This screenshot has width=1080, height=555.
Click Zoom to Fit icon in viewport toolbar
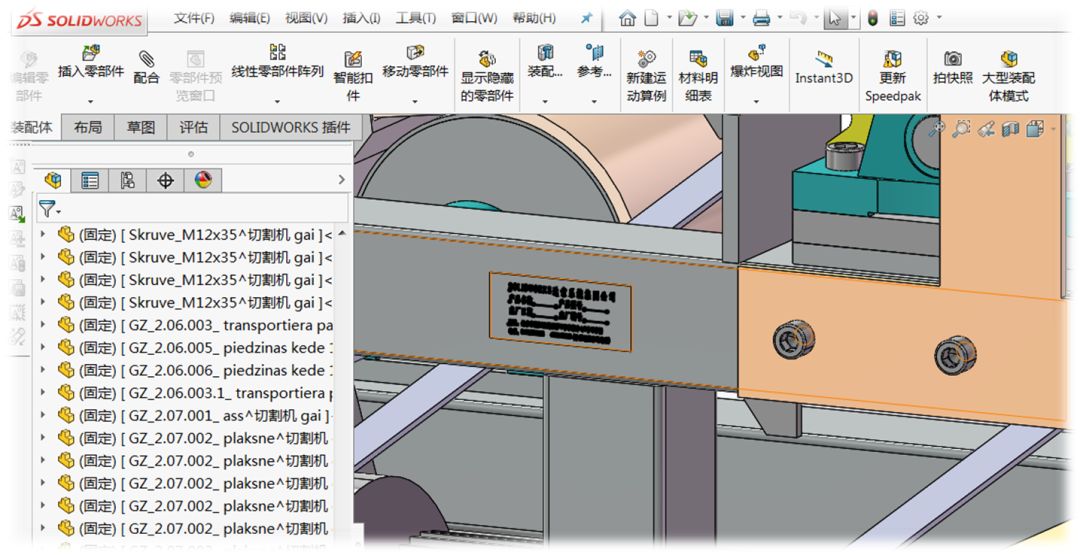tap(937, 129)
